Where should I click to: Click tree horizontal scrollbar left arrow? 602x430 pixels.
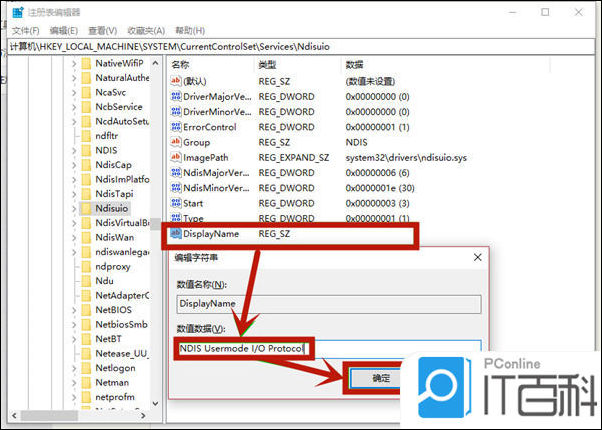tap(14, 415)
